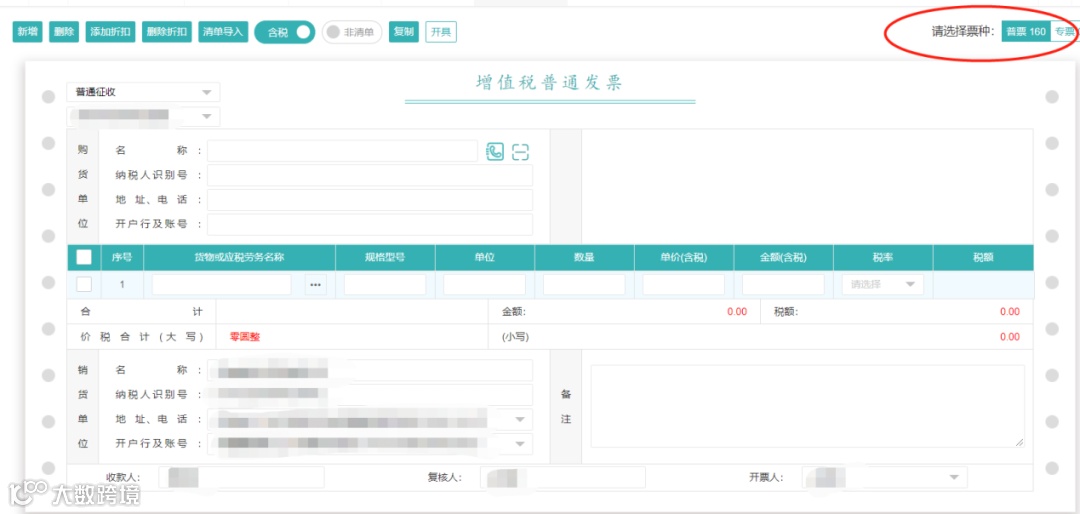Open the 开票人 dropdown

click(x=884, y=477)
